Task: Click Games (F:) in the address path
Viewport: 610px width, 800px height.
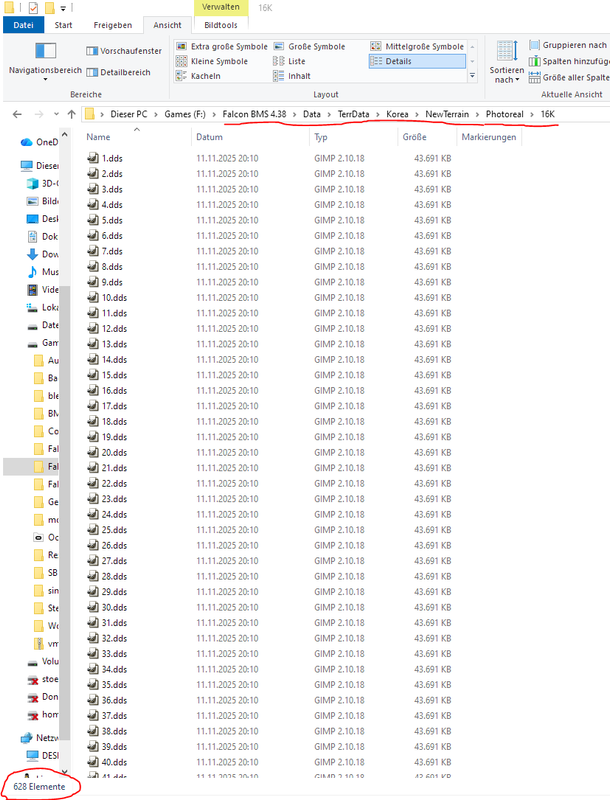Action: 185,114
